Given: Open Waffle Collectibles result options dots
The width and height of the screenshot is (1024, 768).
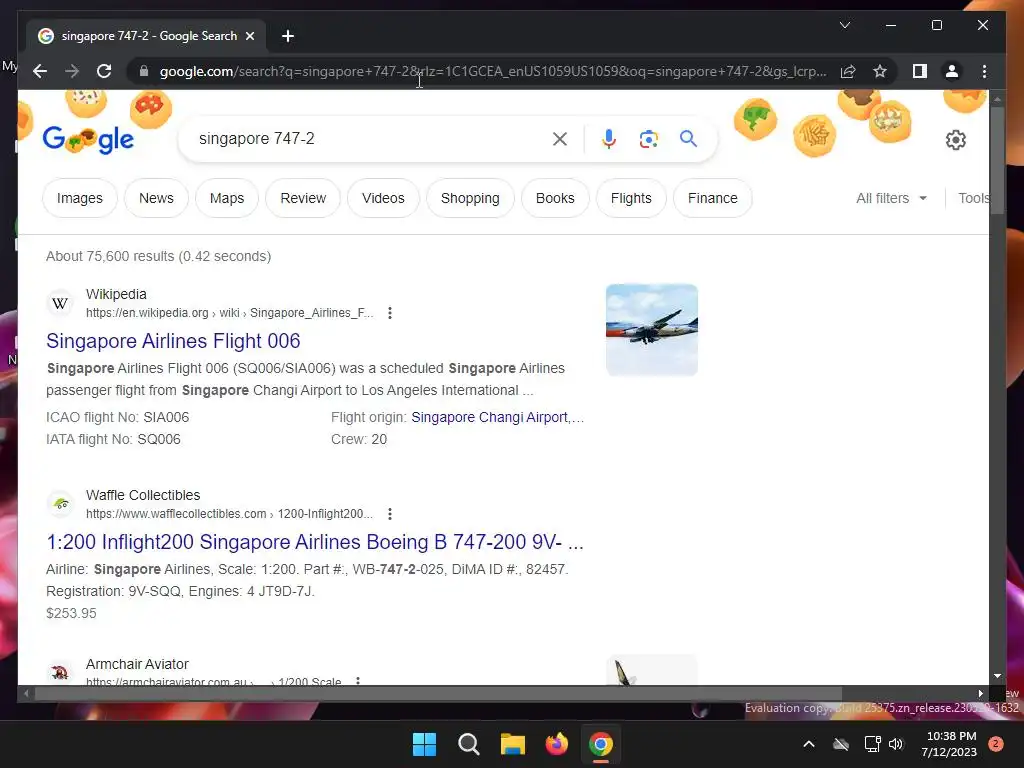Looking at the screenshot, I should point(390,514).
